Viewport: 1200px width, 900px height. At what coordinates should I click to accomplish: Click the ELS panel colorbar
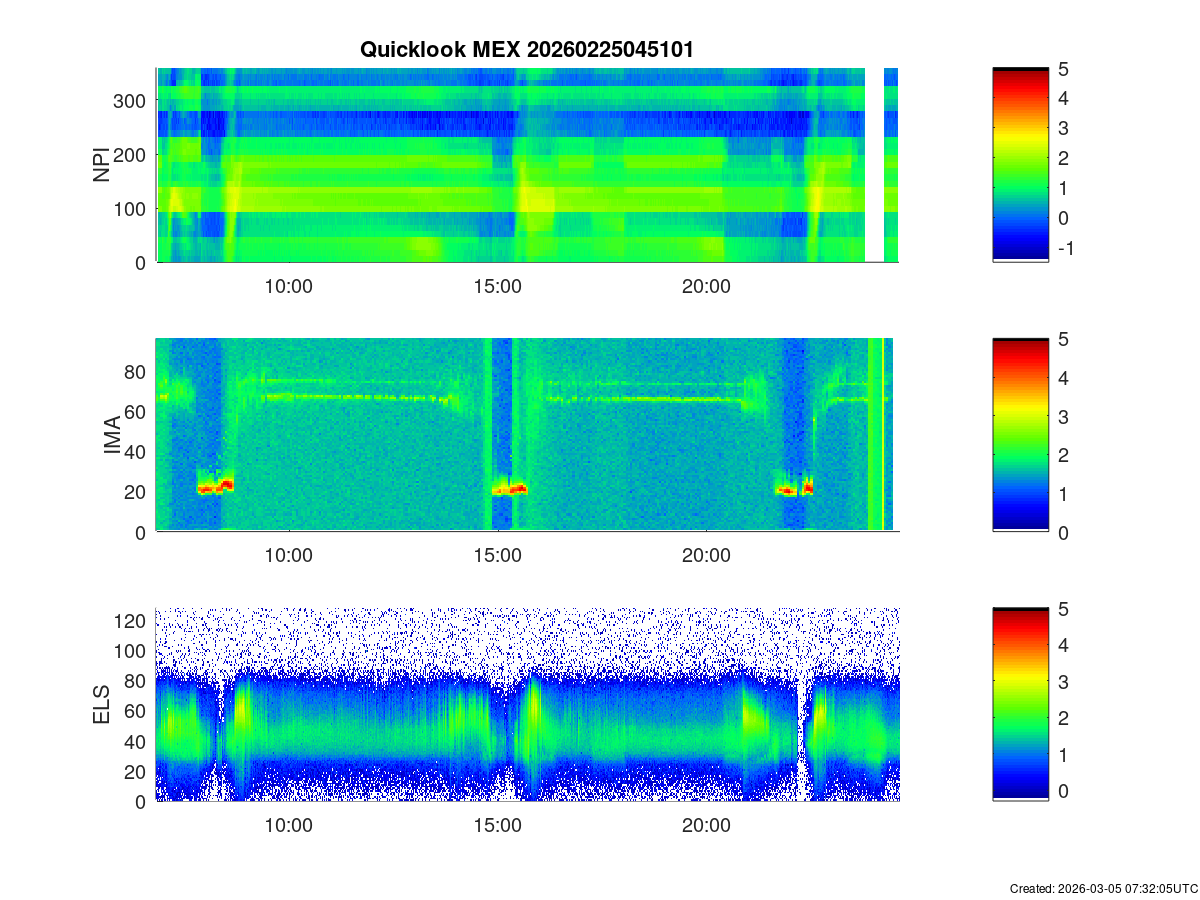(x=1020, y=705)
